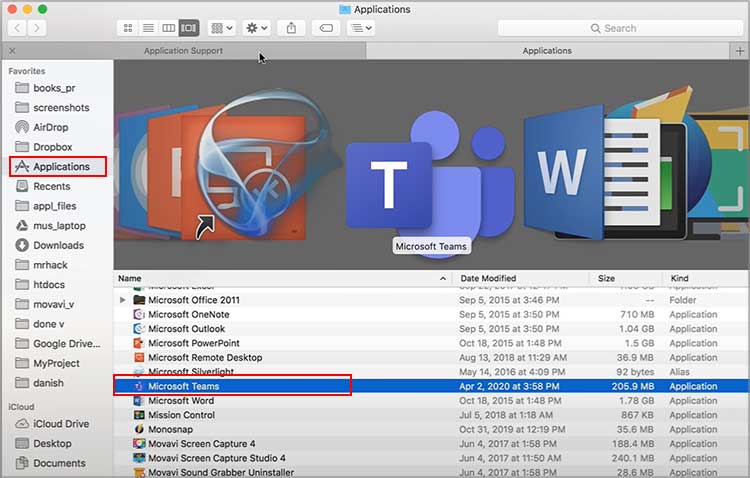The image size is (750, 478).
Task: Open MyProject folder in the sidebar
Action: click(57, 363)
